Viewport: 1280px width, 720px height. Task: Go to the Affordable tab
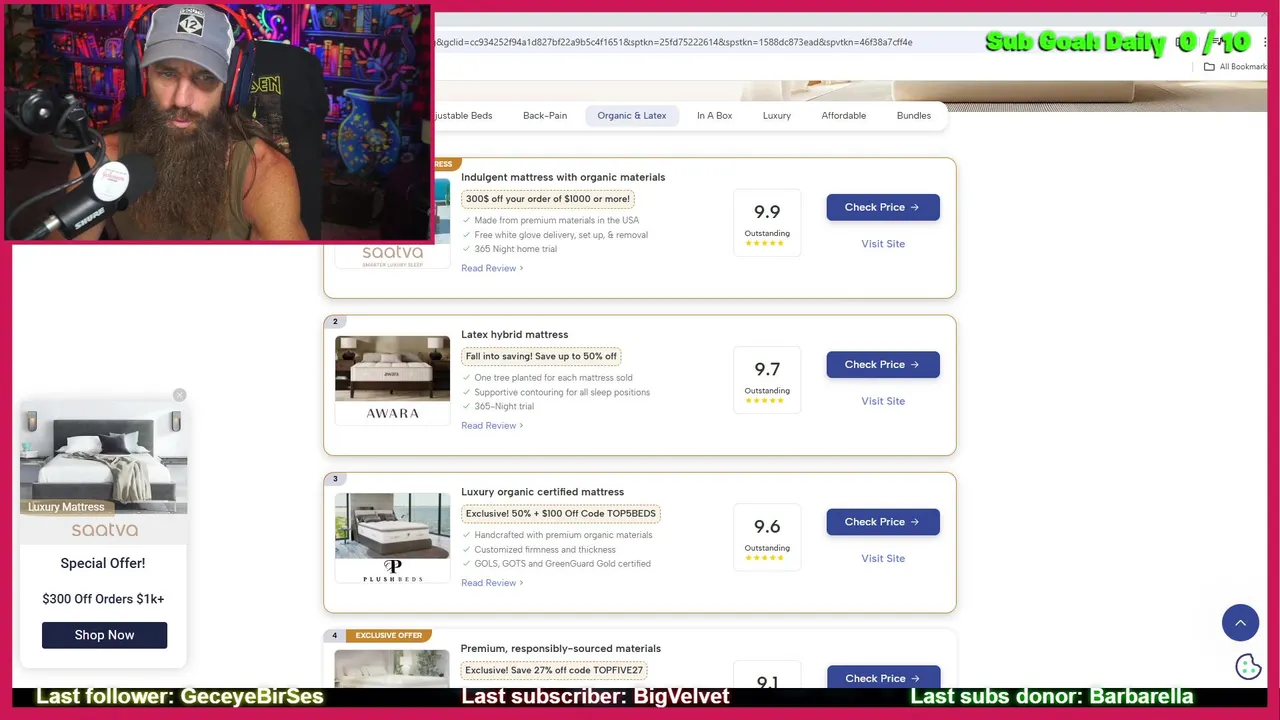tap(844, 115)
